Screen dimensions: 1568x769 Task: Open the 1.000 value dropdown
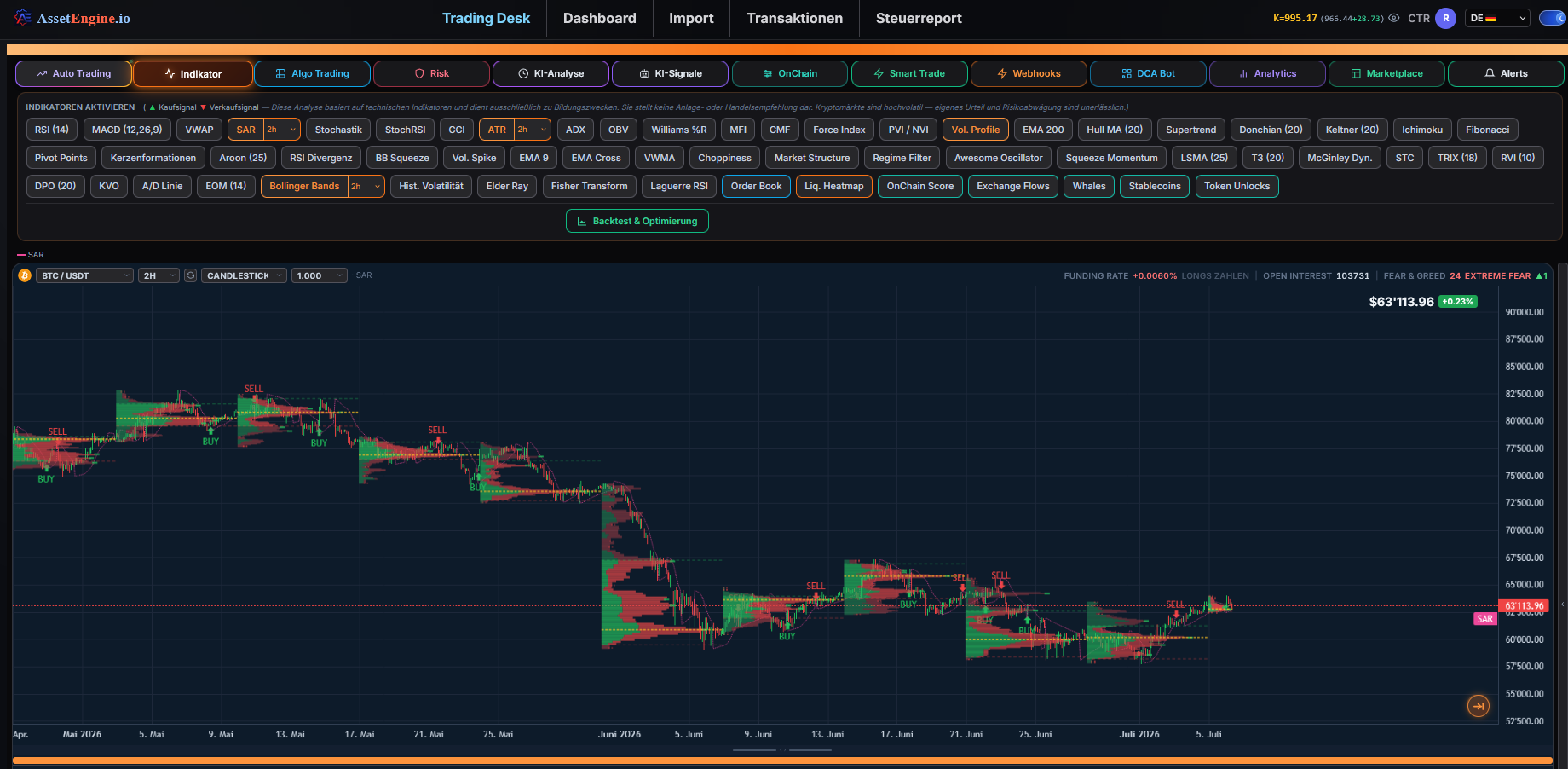(x=320, y=275)
